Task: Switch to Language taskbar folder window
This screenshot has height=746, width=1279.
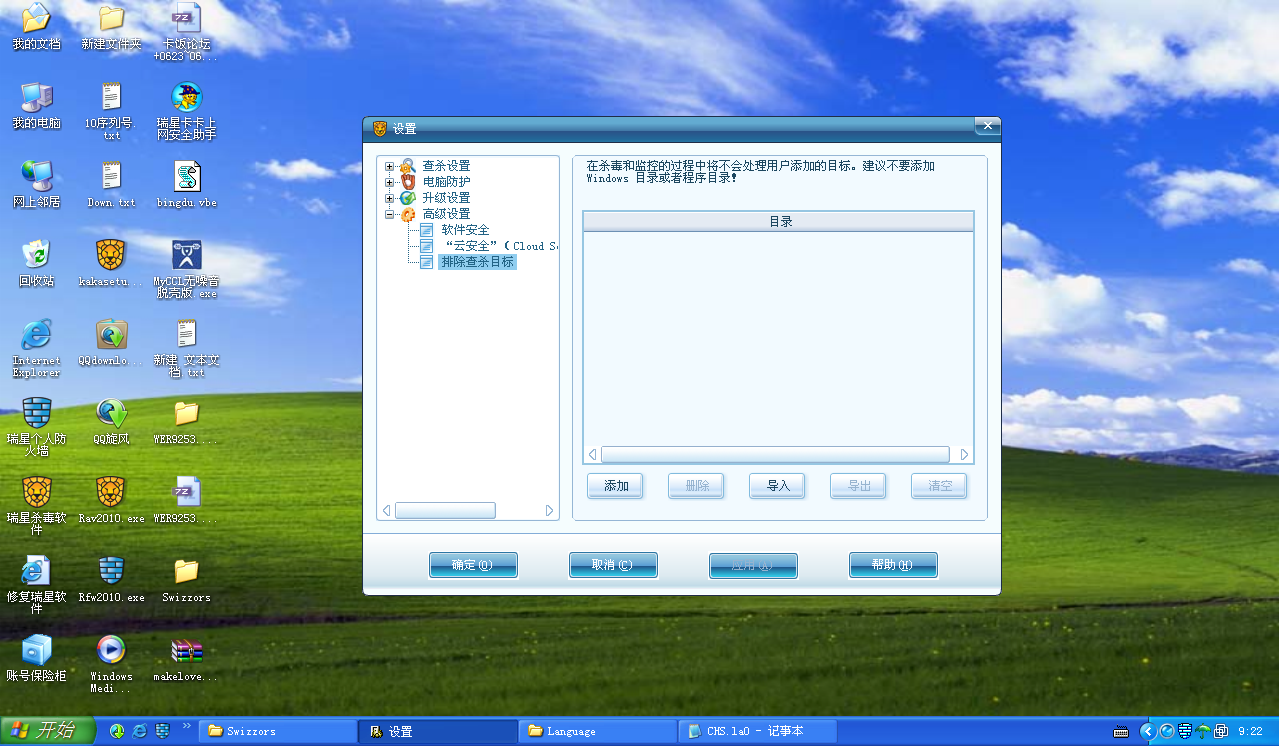Action: click(x=597, y=731)
